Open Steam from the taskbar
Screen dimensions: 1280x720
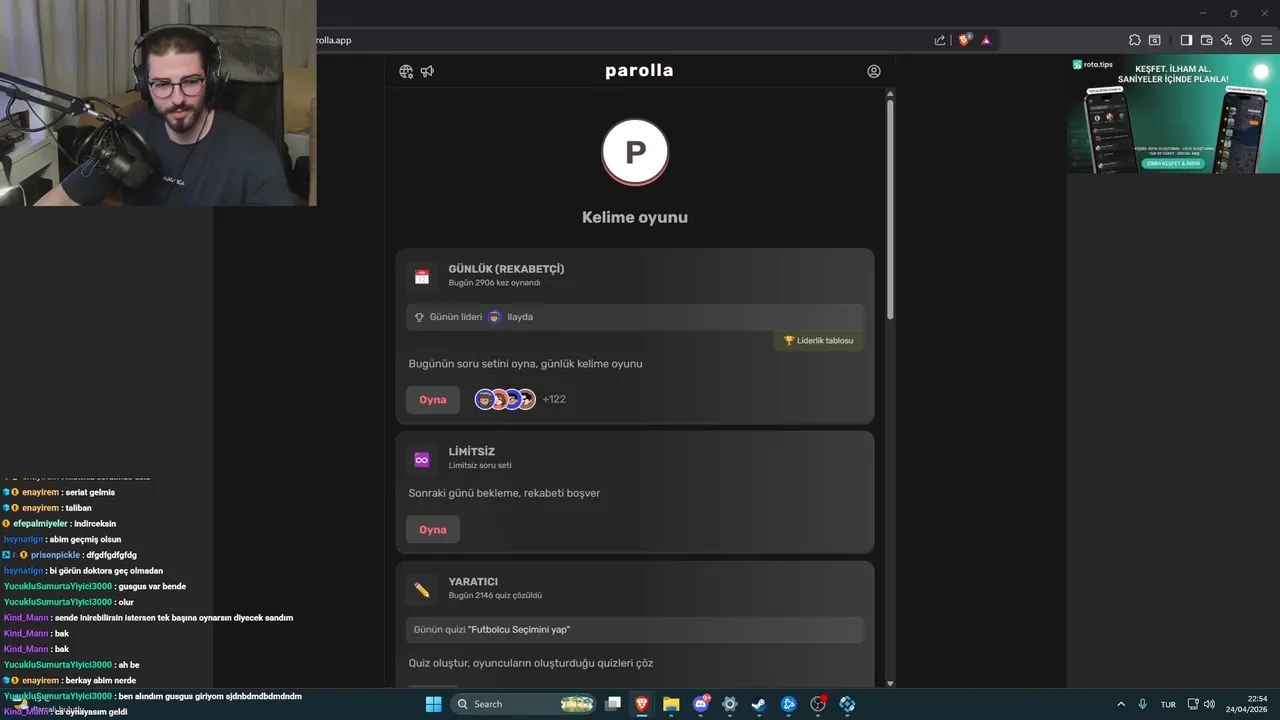tap(759, 704)
